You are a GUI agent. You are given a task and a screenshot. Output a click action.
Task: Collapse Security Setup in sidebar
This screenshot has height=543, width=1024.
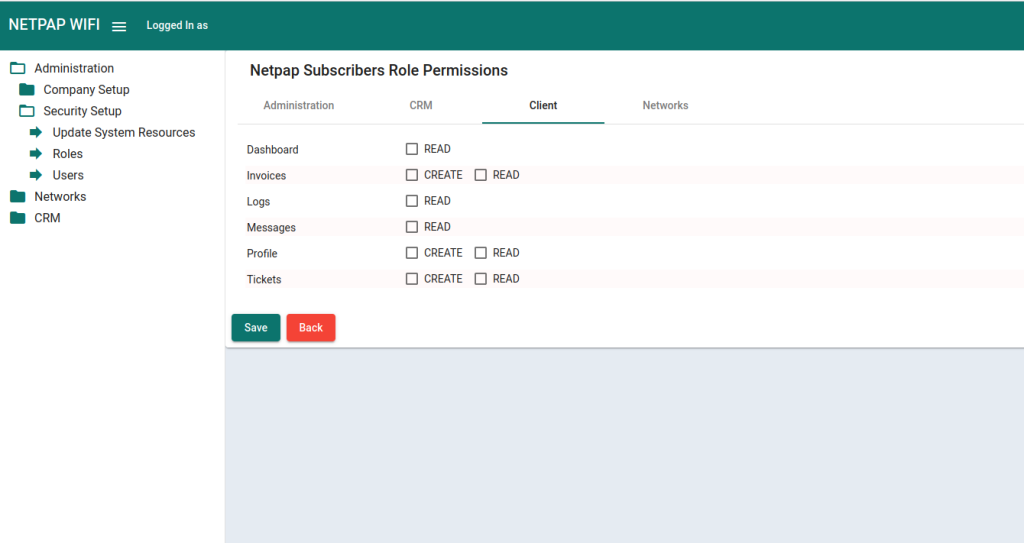[82, 111]
